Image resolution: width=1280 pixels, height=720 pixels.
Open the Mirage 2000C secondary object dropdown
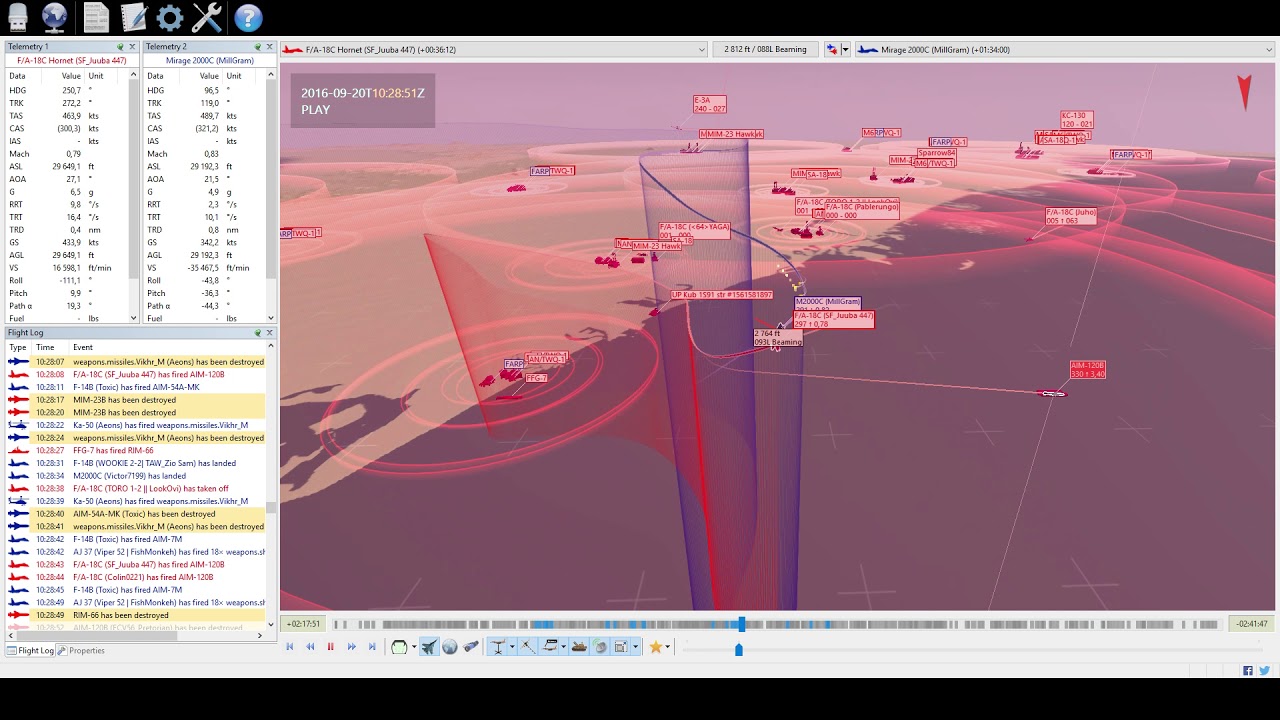(x=1066, y=49)
